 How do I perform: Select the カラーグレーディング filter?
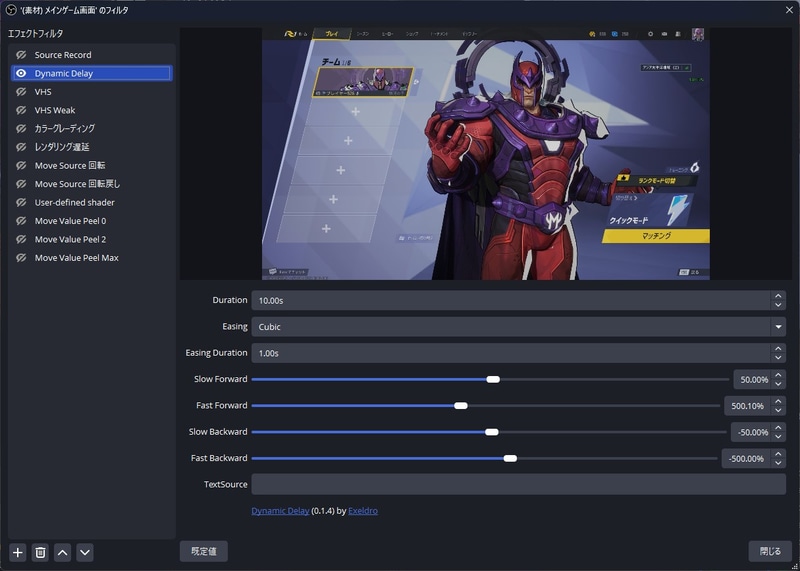point(92,129)
